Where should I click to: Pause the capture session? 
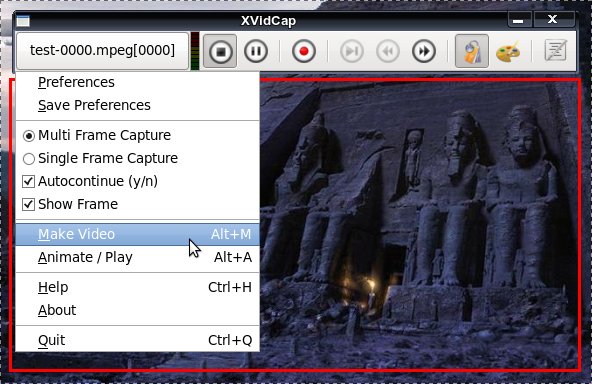256,51
